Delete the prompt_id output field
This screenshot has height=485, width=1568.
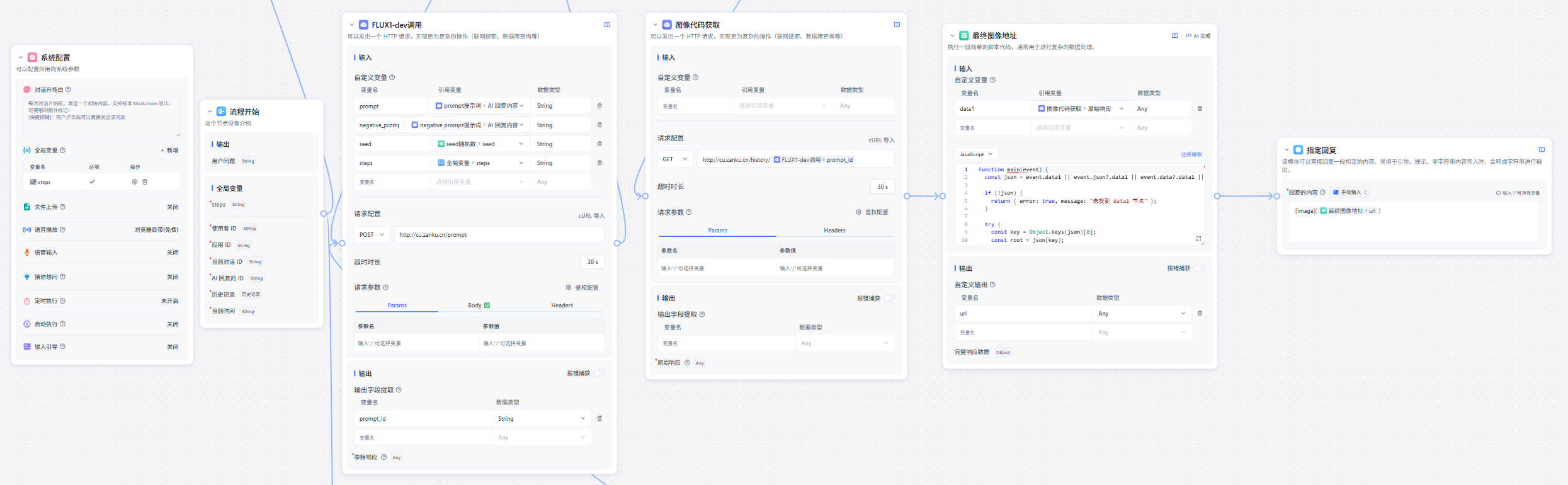[599, 418]
